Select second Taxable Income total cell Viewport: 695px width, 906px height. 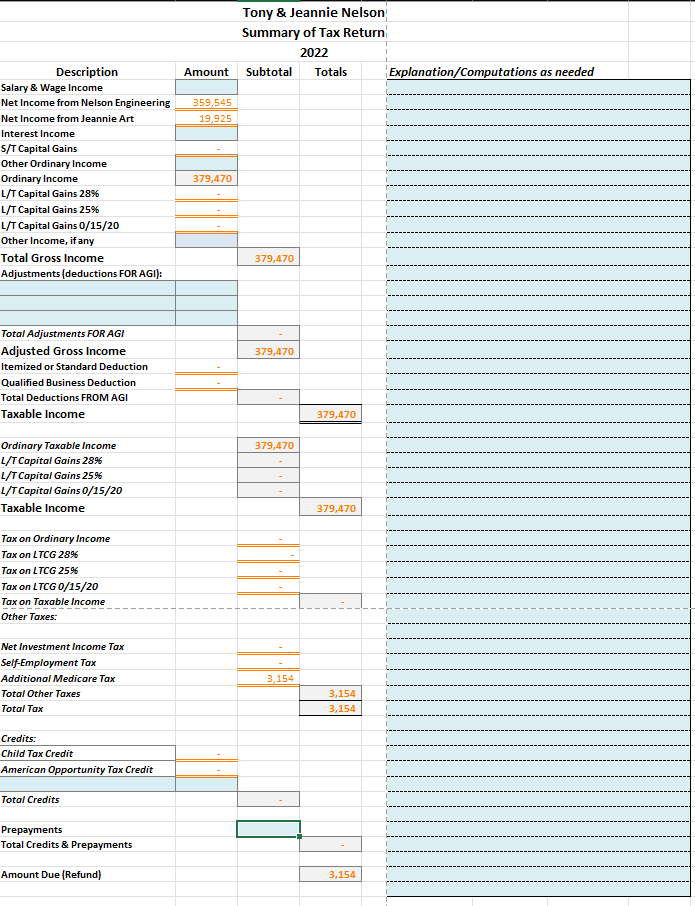[330, 508]
